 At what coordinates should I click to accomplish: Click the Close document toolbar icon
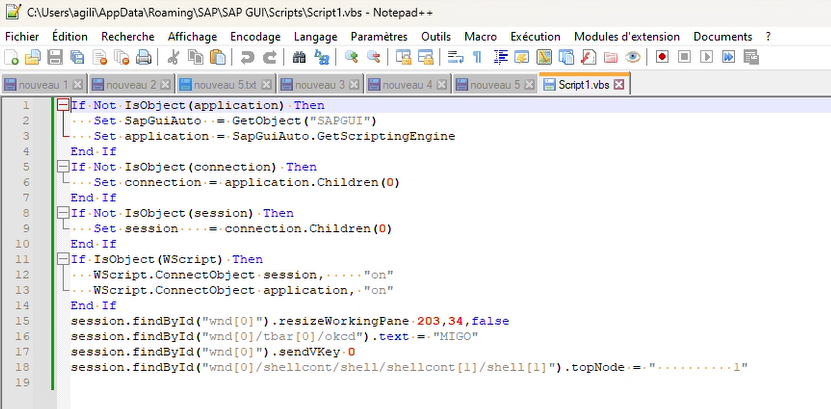[x=100, y=57]
